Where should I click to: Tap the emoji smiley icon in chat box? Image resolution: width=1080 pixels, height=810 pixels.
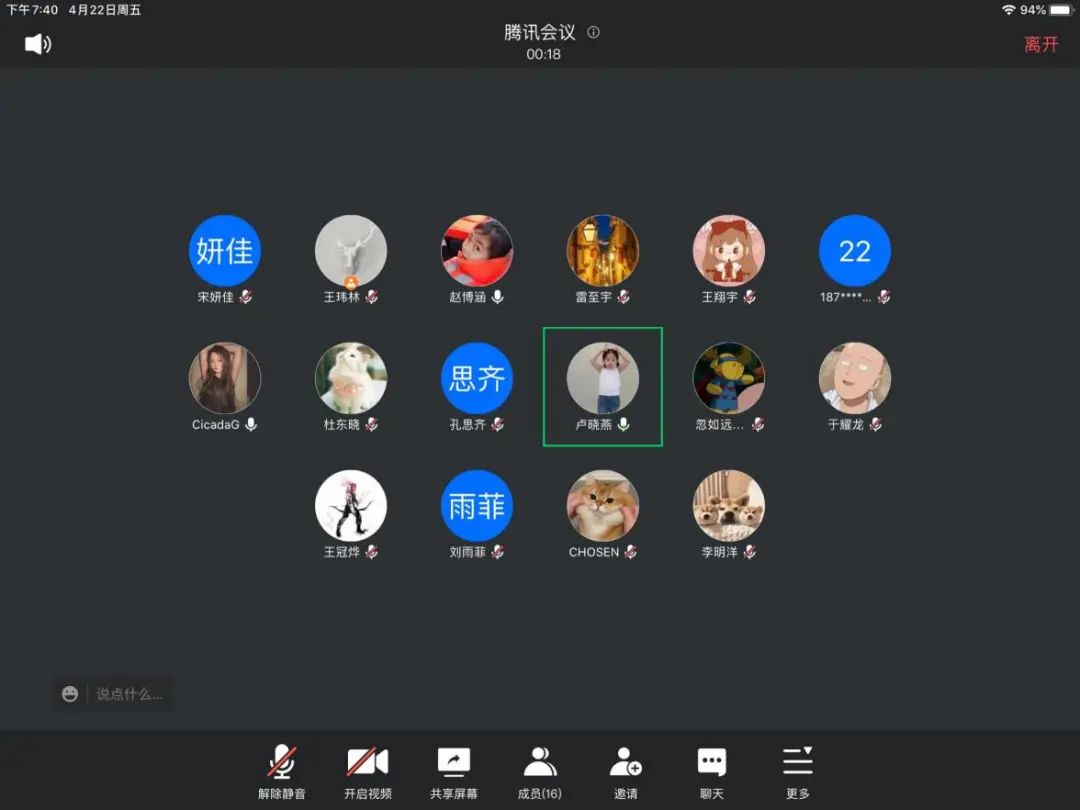point(70,694)
